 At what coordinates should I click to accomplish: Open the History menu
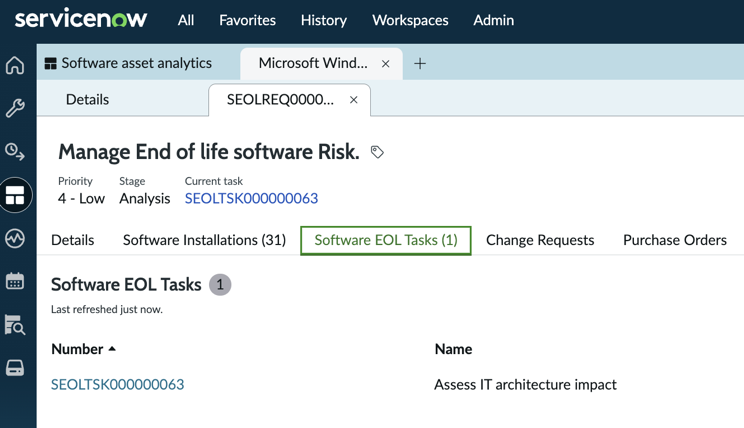click(x=324, y=20)
